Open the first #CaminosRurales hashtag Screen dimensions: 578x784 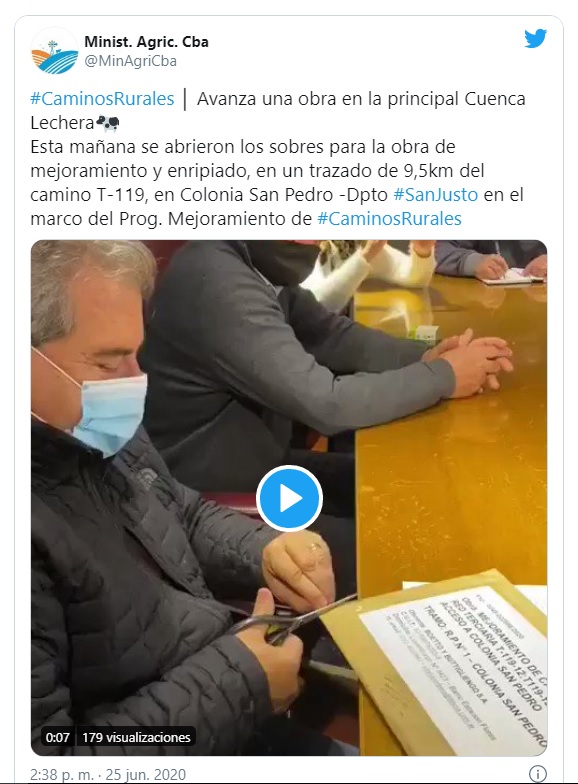(x=102, y=98)
